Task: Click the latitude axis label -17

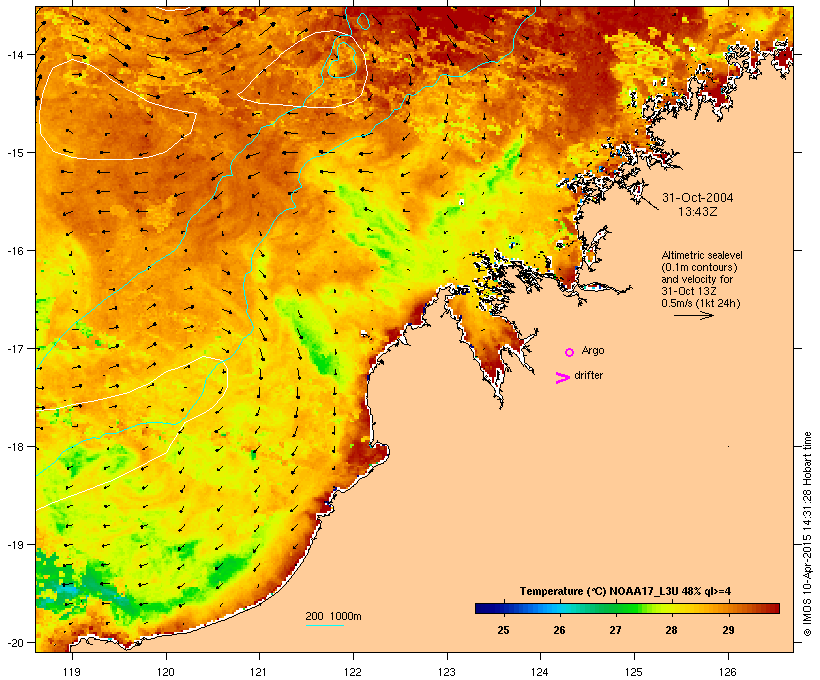Action: (x=15, y=348)
